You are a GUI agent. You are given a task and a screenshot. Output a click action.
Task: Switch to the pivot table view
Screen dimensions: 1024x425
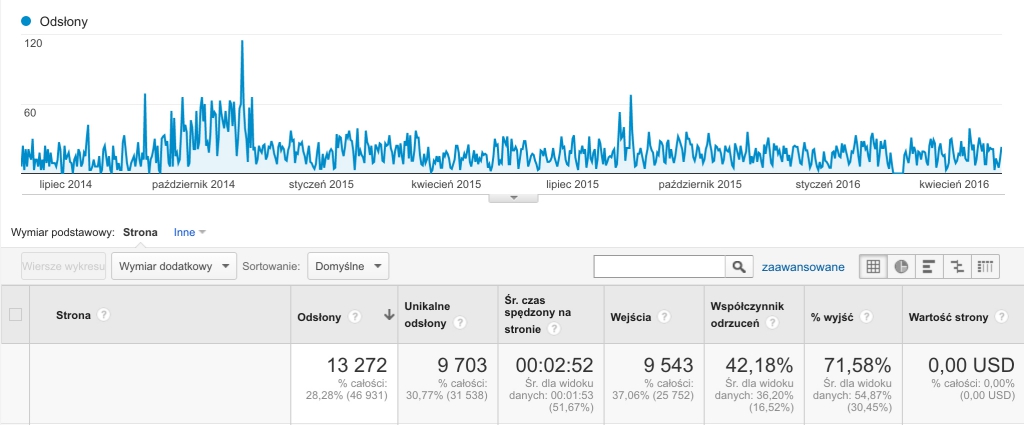click(986, 266)
